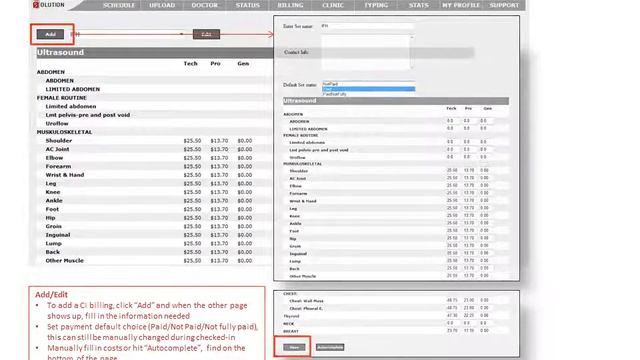Viewport: 640px width, 360px height.
Task: Click Tech field for Shoulder in dialog
Action: tap(452, 170)
